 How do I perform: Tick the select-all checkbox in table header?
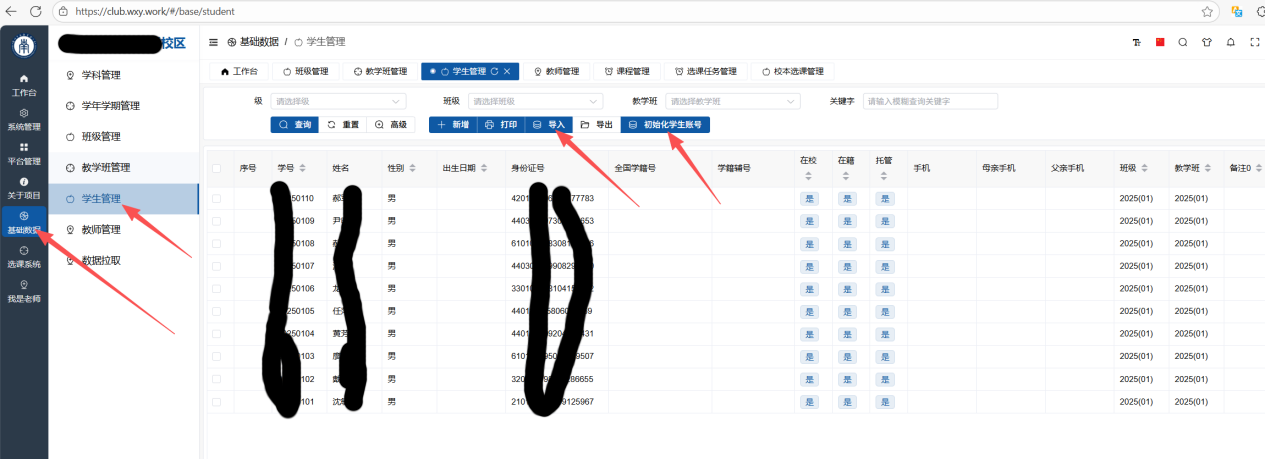pos(217,168)
